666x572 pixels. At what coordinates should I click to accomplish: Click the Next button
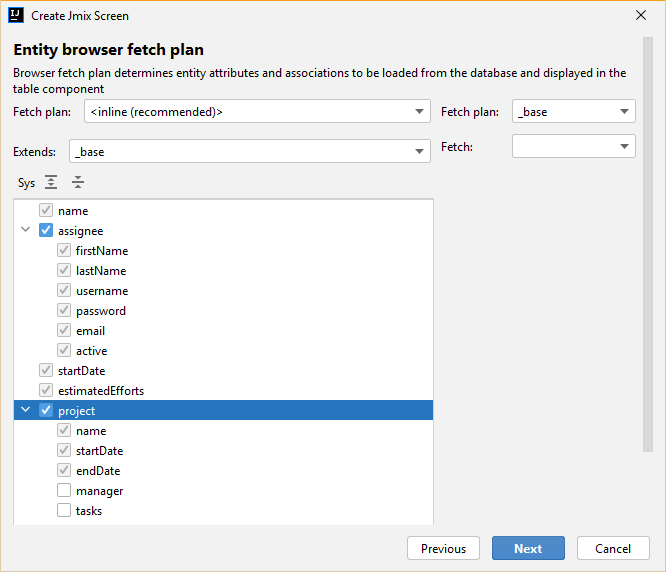click(x=528, y=548)
